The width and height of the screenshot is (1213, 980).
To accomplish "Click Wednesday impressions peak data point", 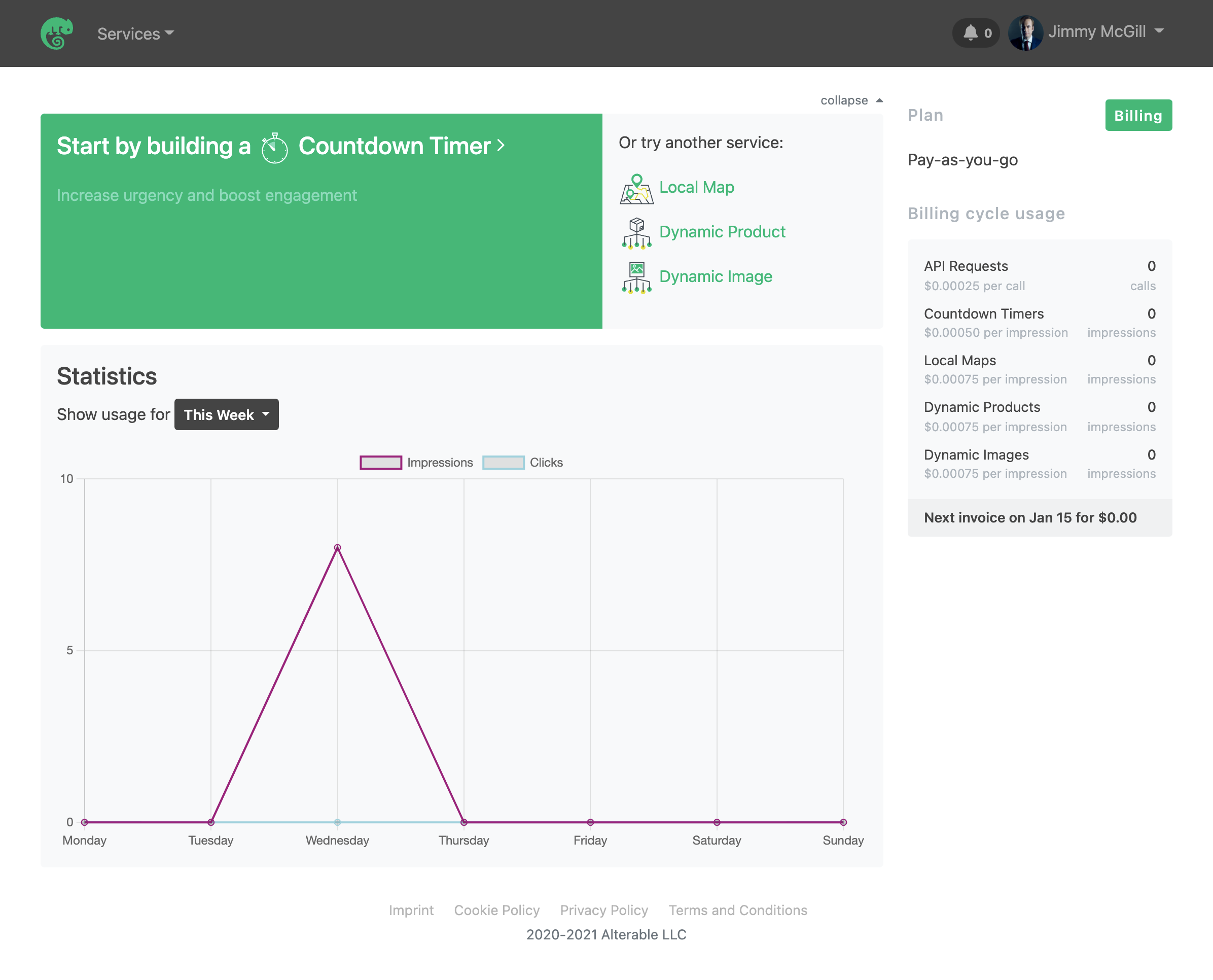I will 338,548.
